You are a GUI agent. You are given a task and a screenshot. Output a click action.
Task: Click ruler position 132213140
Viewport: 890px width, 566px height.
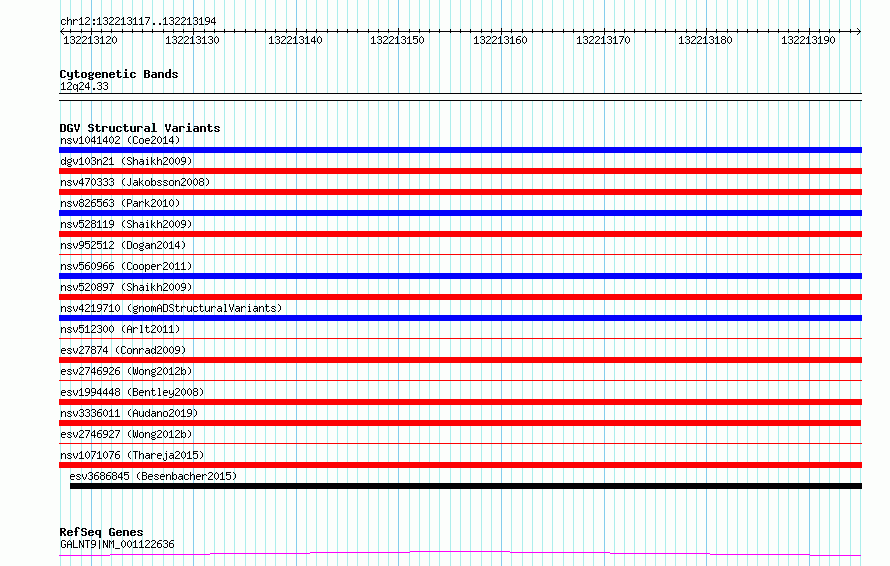[295, 40]
